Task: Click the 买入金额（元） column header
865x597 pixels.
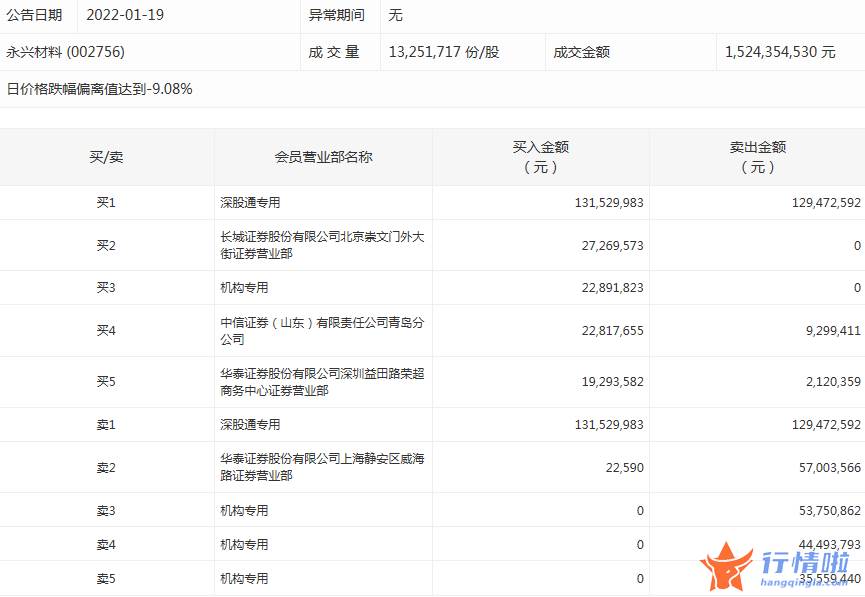Action: click(541, 157)
